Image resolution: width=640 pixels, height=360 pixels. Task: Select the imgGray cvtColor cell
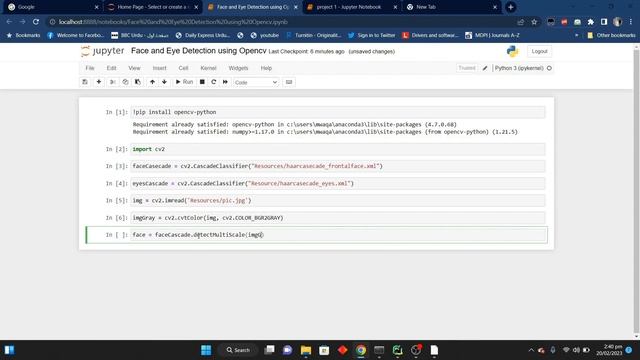click(338, 218)
